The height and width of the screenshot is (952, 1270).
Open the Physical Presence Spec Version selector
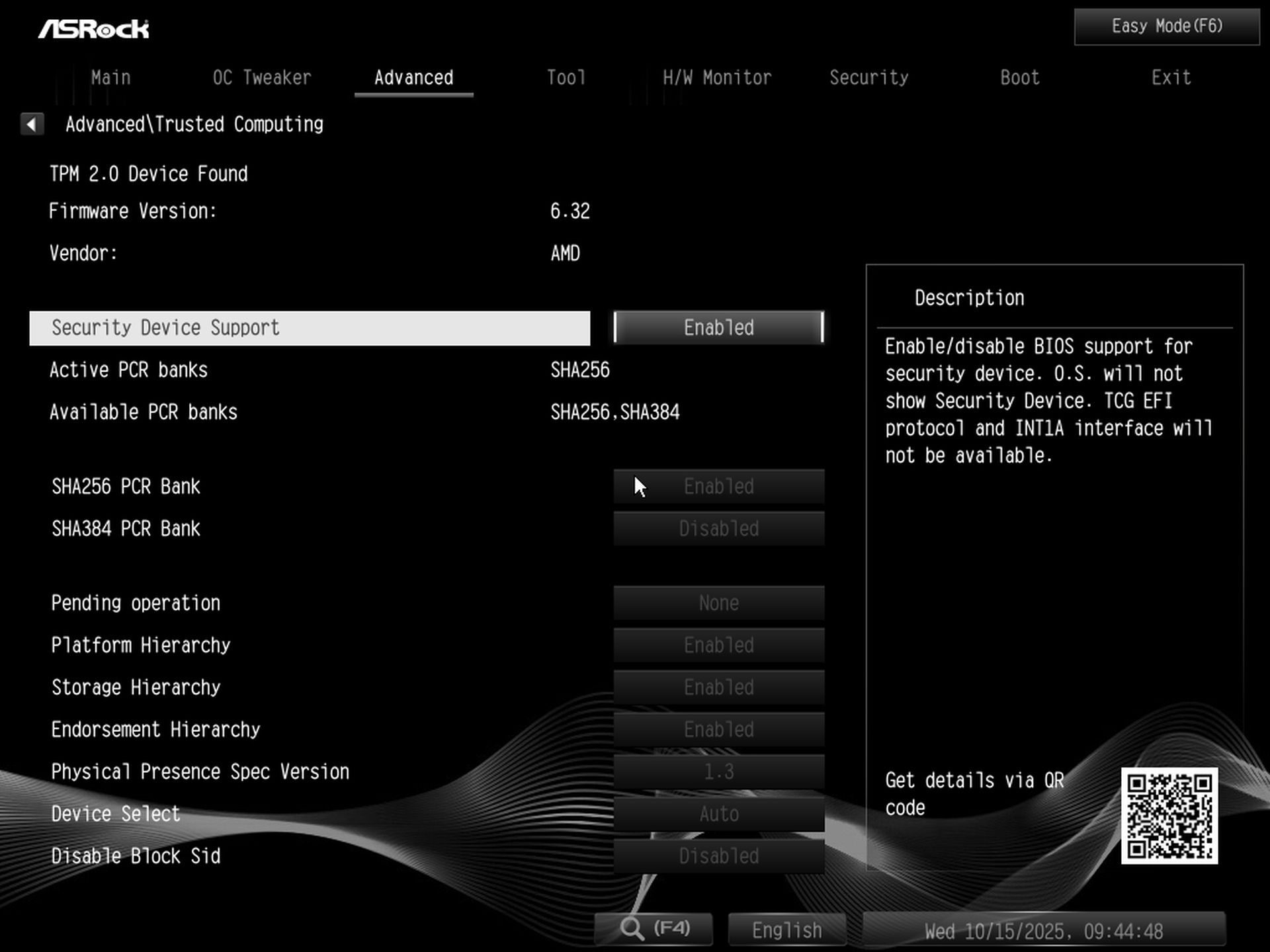718,772
